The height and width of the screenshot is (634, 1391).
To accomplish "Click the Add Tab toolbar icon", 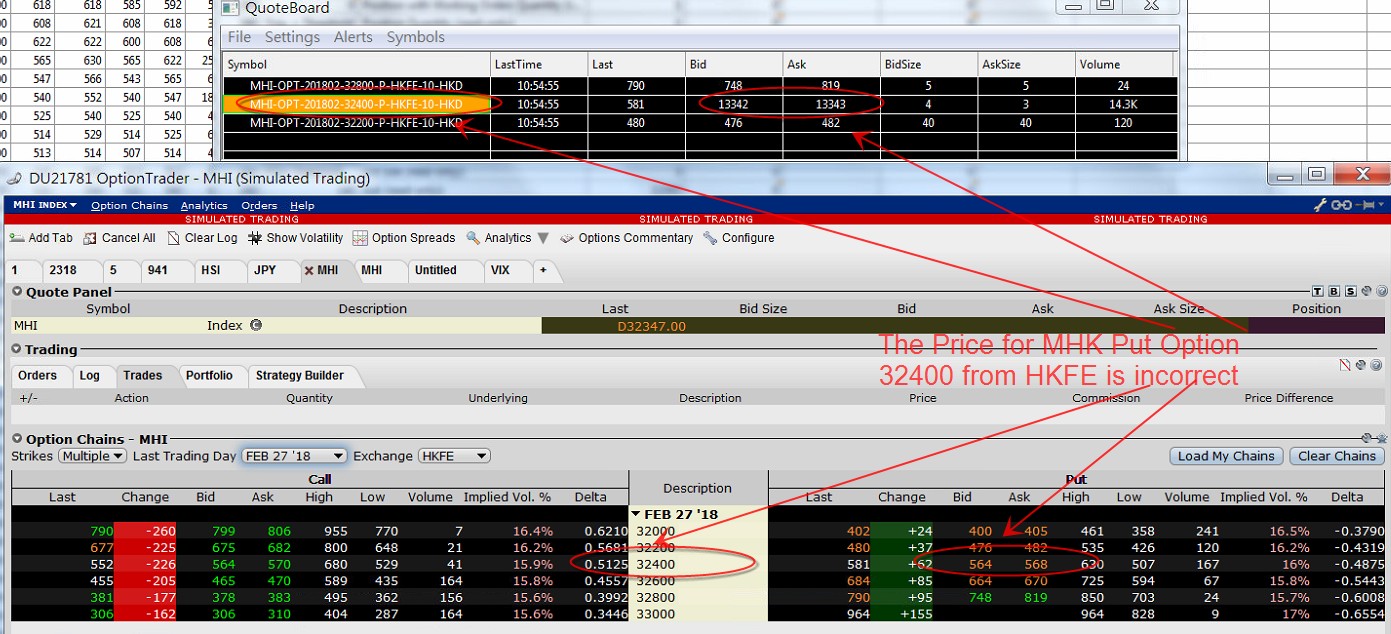I will pyautogui.click(x=16, y=238).
